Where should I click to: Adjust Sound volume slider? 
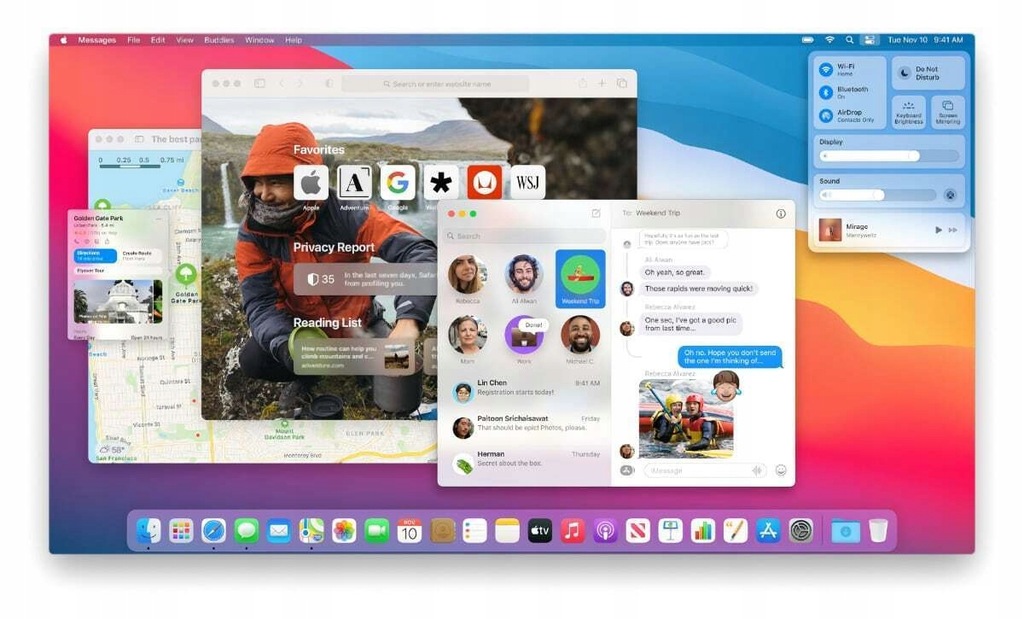click(x=878, y=195)
